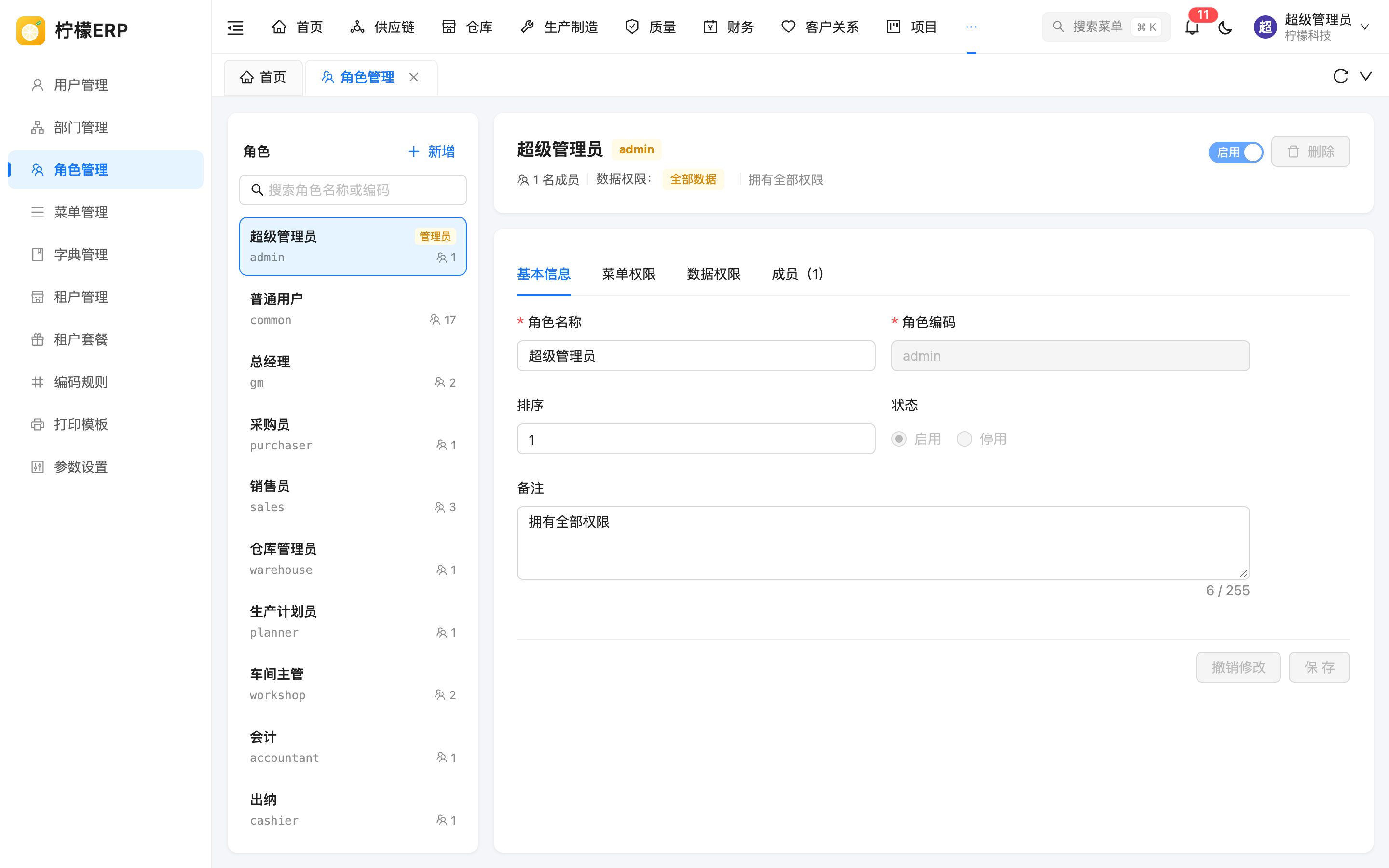This screenshot has width=1389, height=868.
Task: Open the notification bell
Action: [1192, 27]
